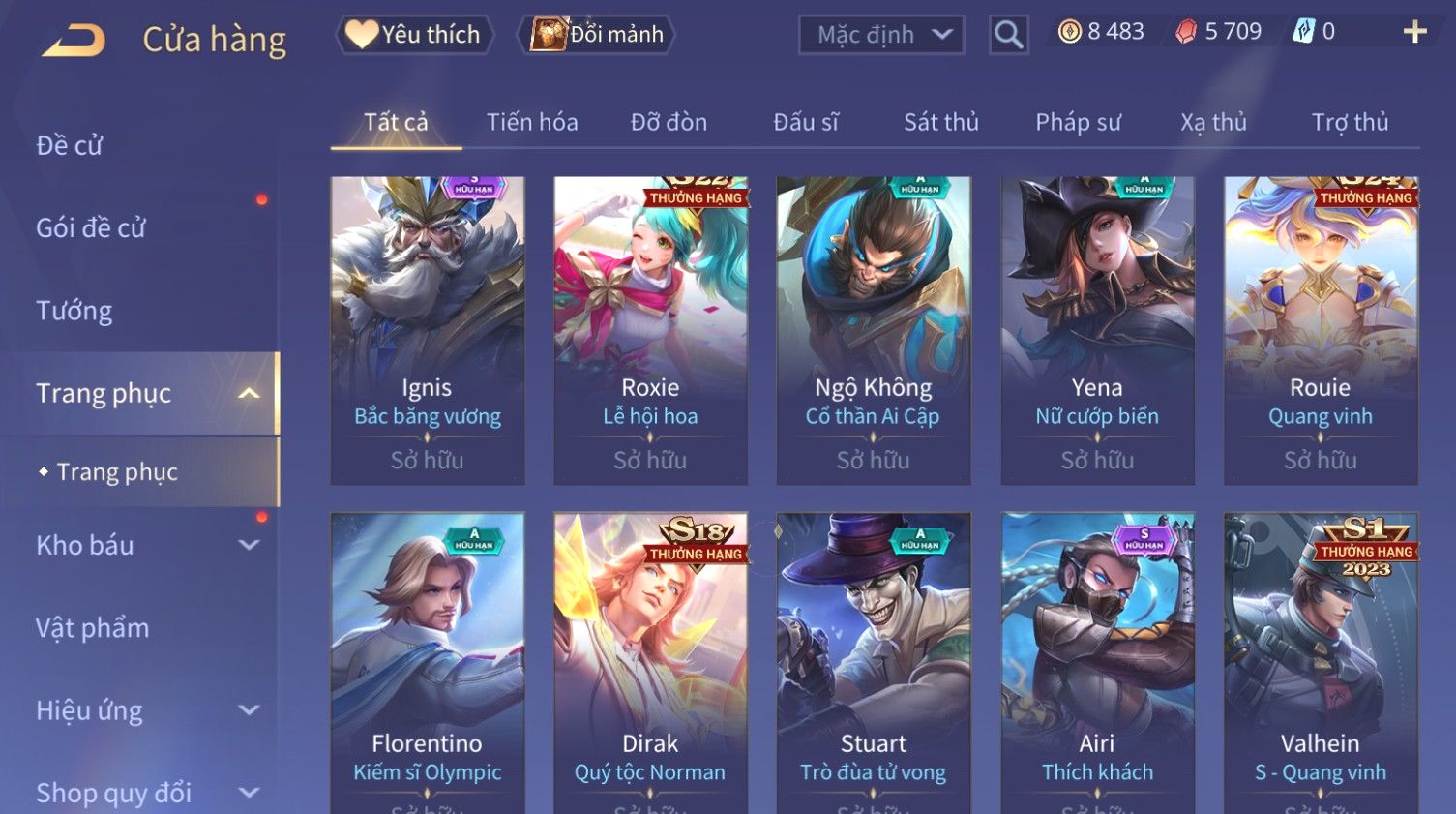Collapse the Trang phục sidebar section

(249, 393)
